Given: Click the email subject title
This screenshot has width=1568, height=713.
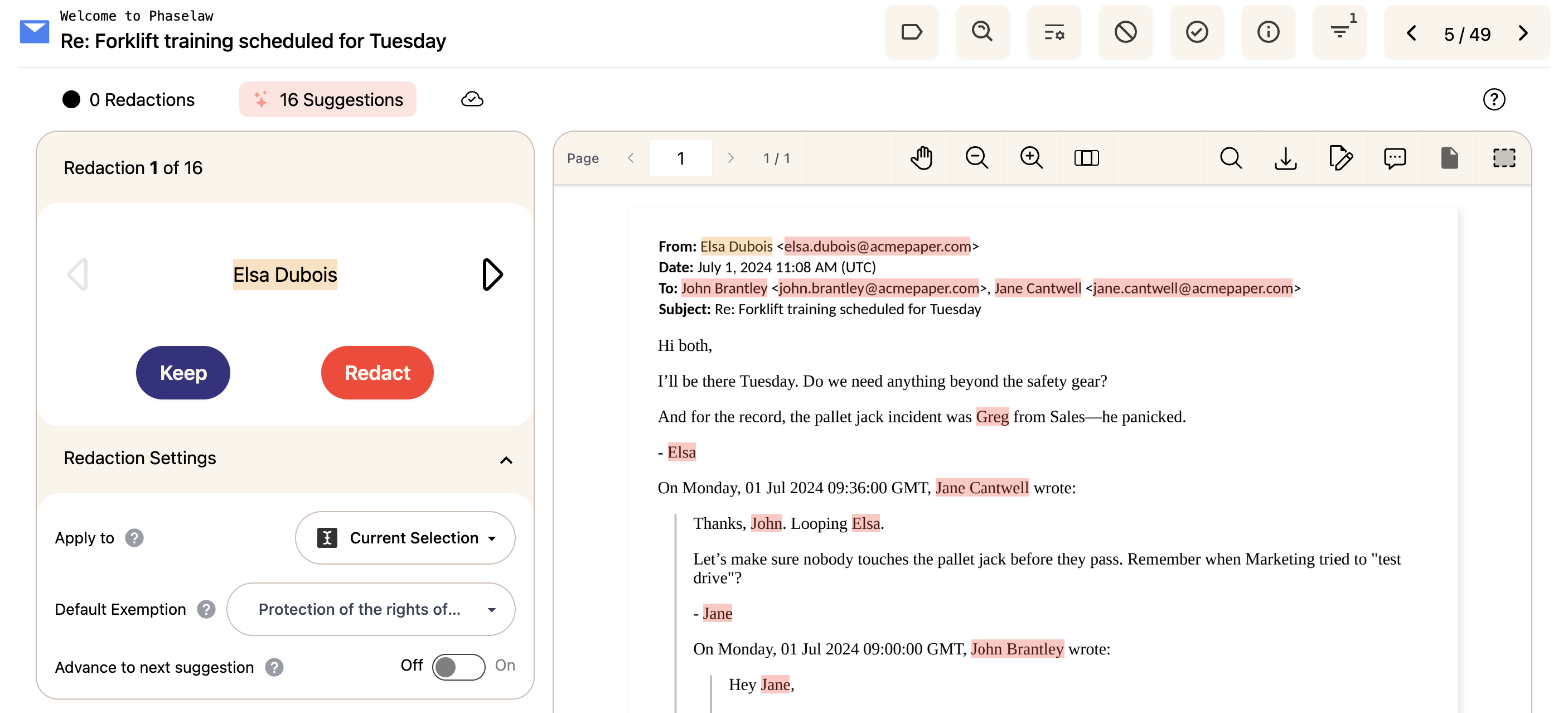Looking at the screenshot, I should (x=253, y=41).
